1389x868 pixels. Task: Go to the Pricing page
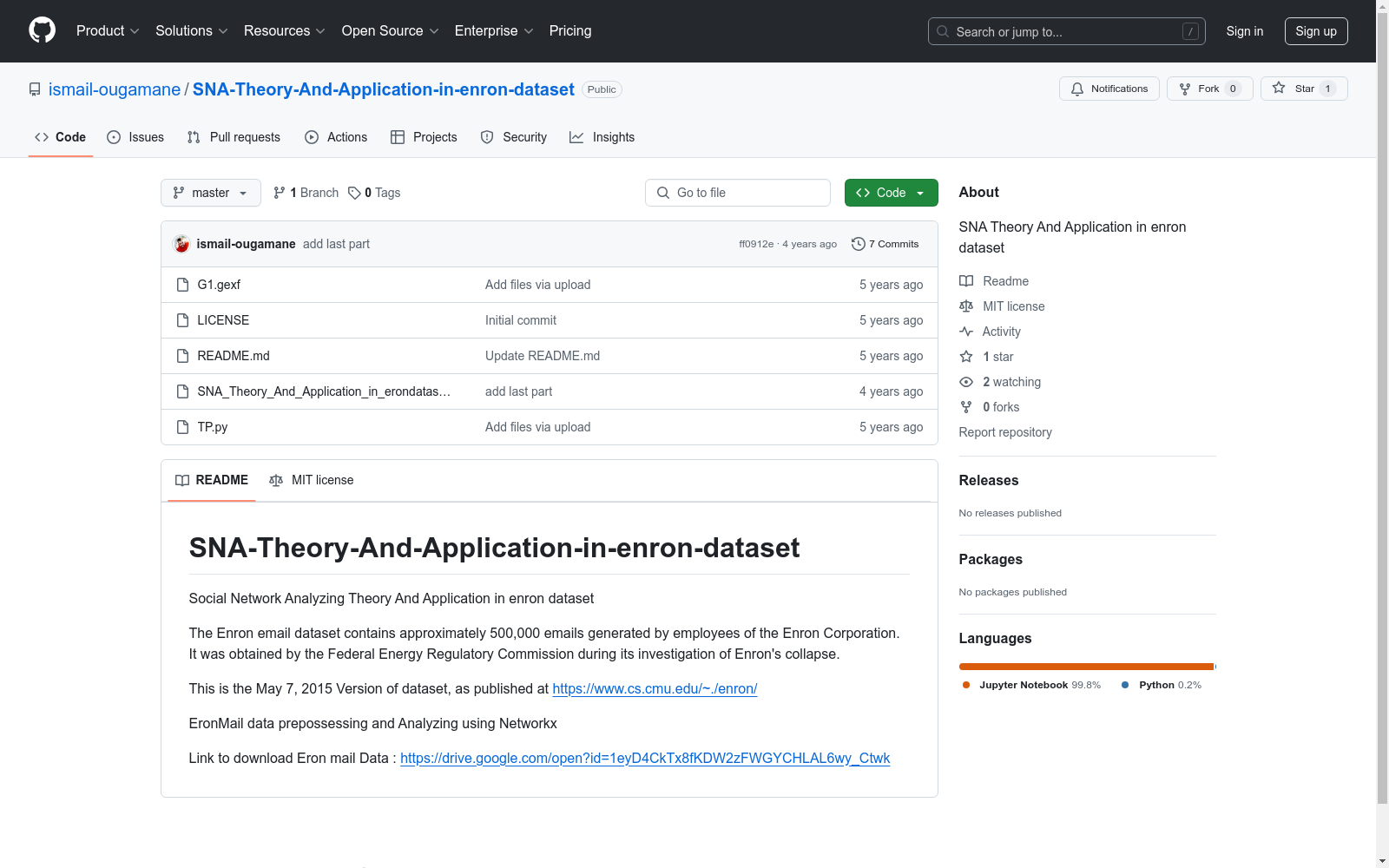[570, 31]
